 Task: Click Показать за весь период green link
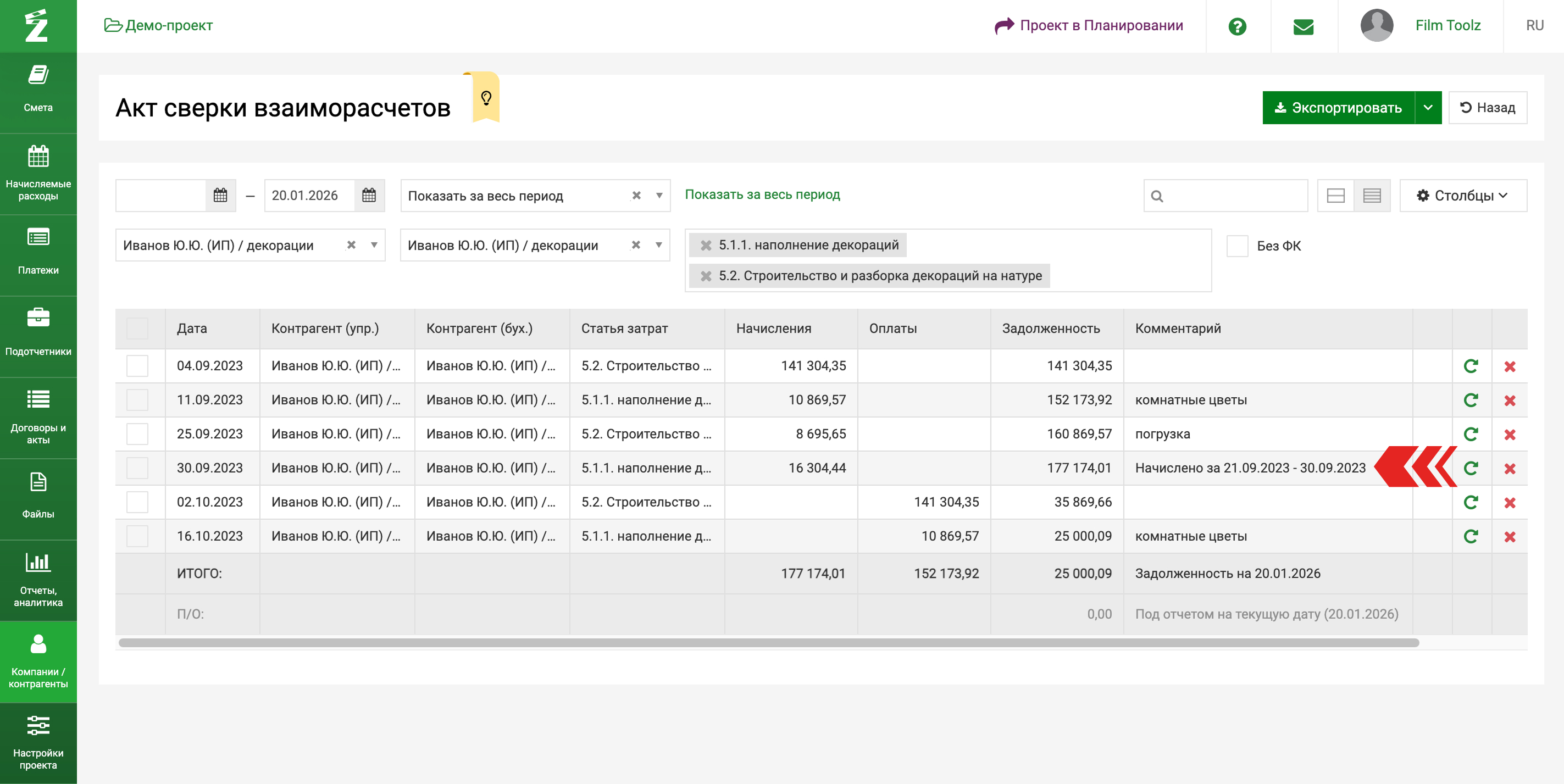762,194
